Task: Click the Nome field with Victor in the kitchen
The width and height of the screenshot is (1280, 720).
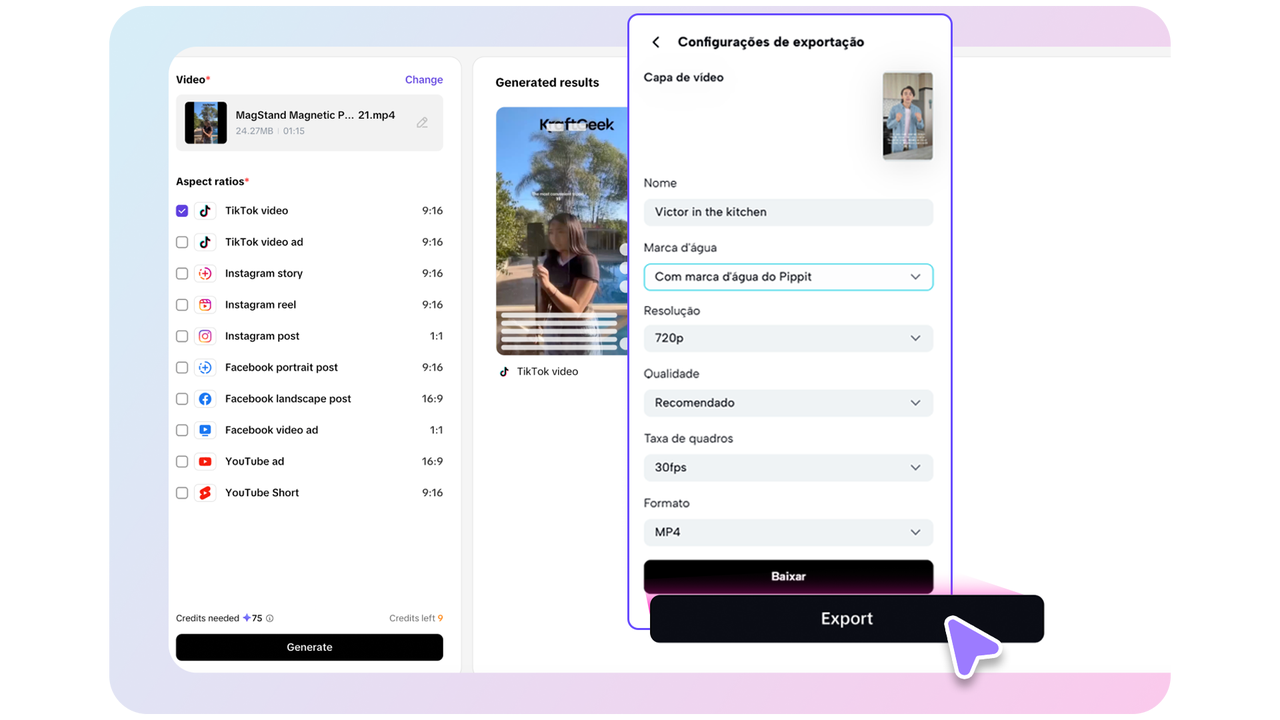Action: (x=788, y=212)
